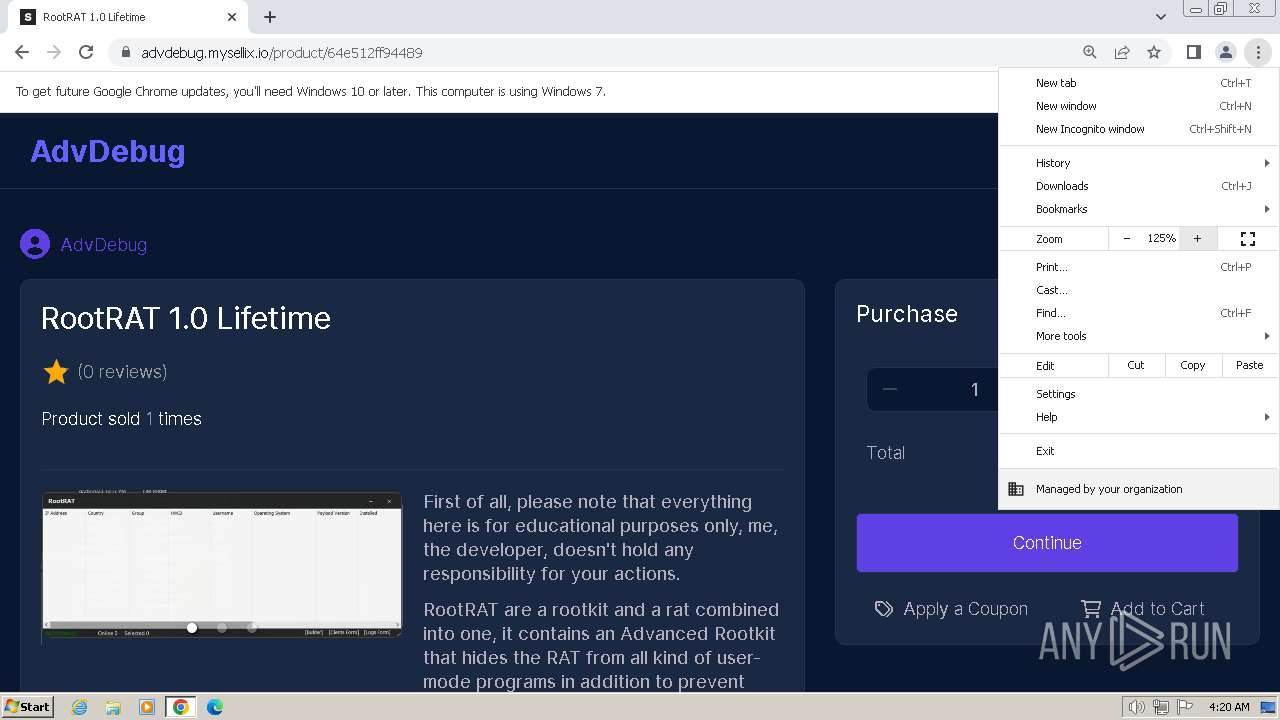This screenshot has width=1280, height=720.
Task: Click the volume speaker tray icon
Action: 1136,707
